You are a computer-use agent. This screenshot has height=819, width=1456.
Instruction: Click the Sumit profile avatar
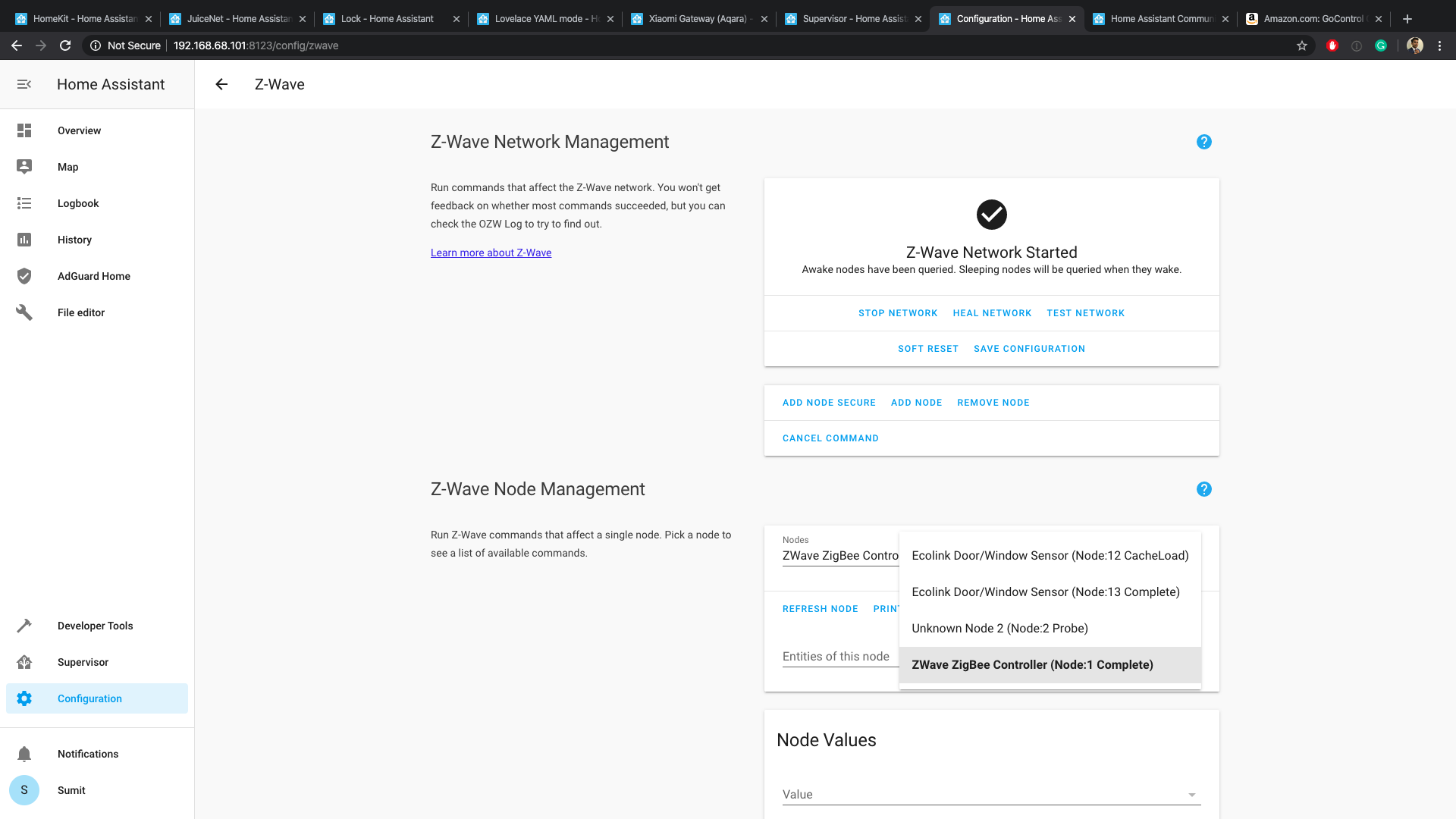coord(24,790)
